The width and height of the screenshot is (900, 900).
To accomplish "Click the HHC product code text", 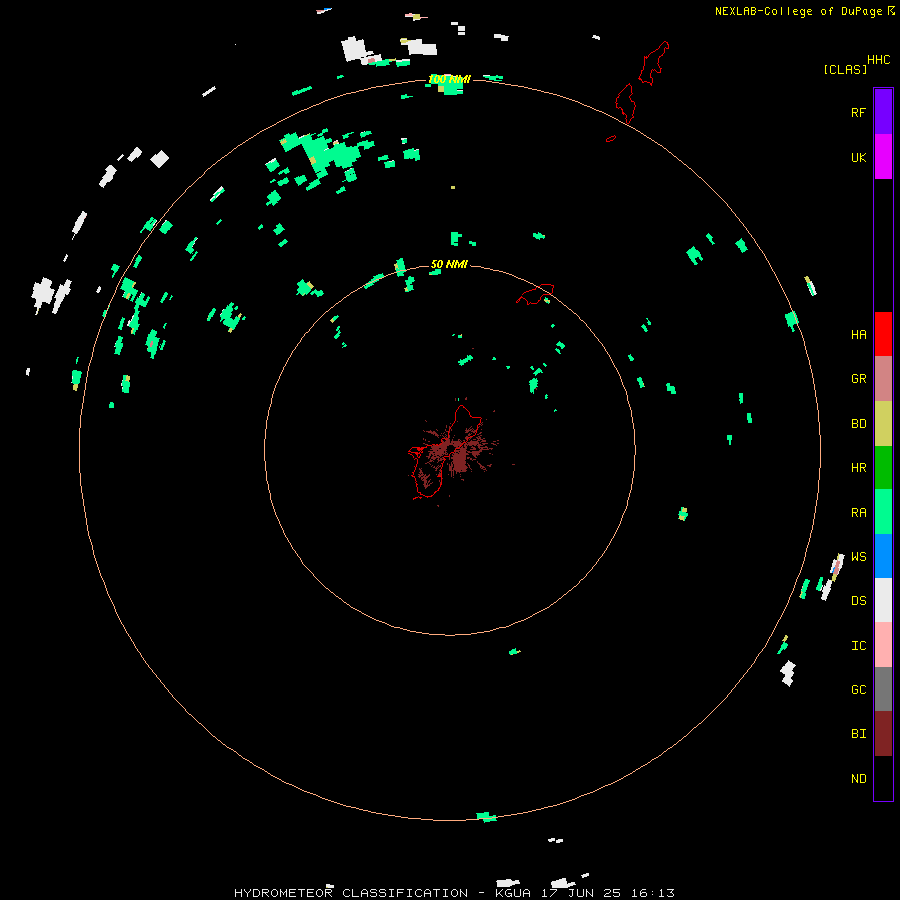I will pos(879,60).
